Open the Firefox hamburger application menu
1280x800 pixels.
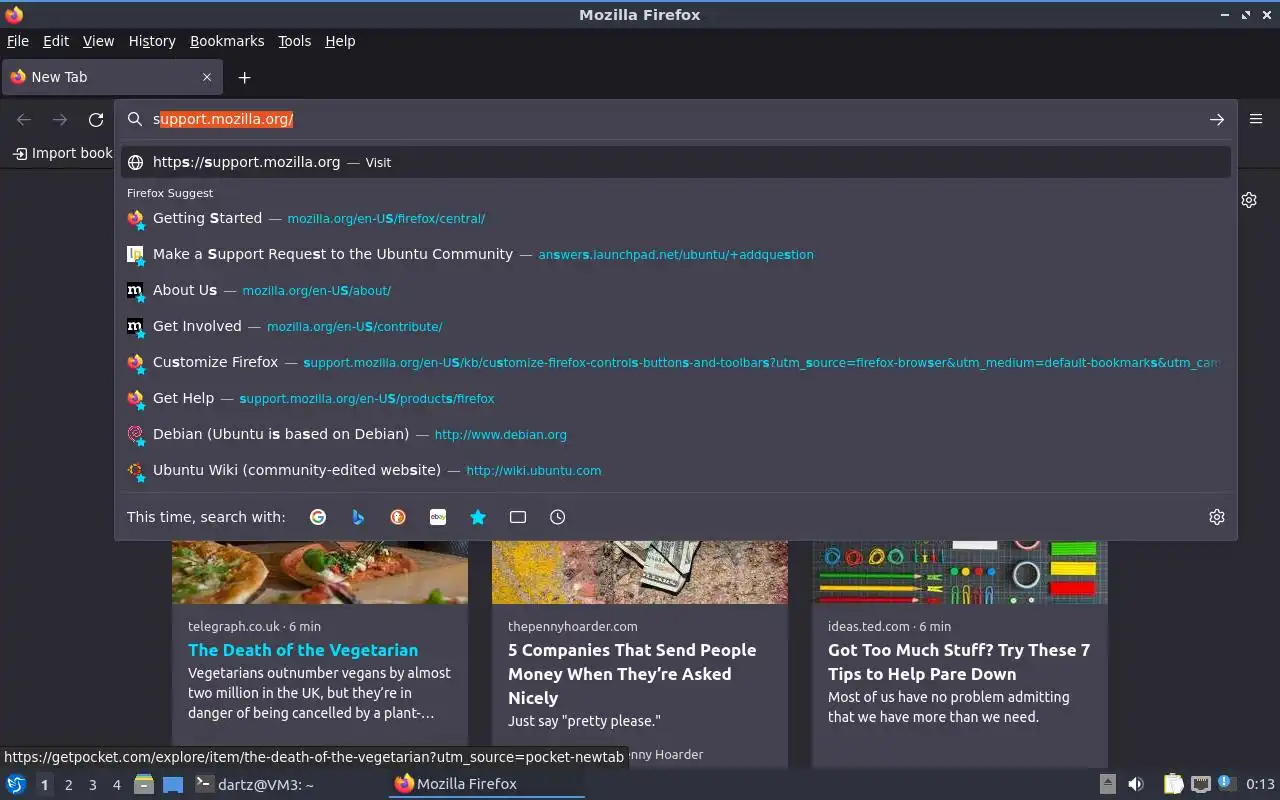click(x=1256, y=119)
